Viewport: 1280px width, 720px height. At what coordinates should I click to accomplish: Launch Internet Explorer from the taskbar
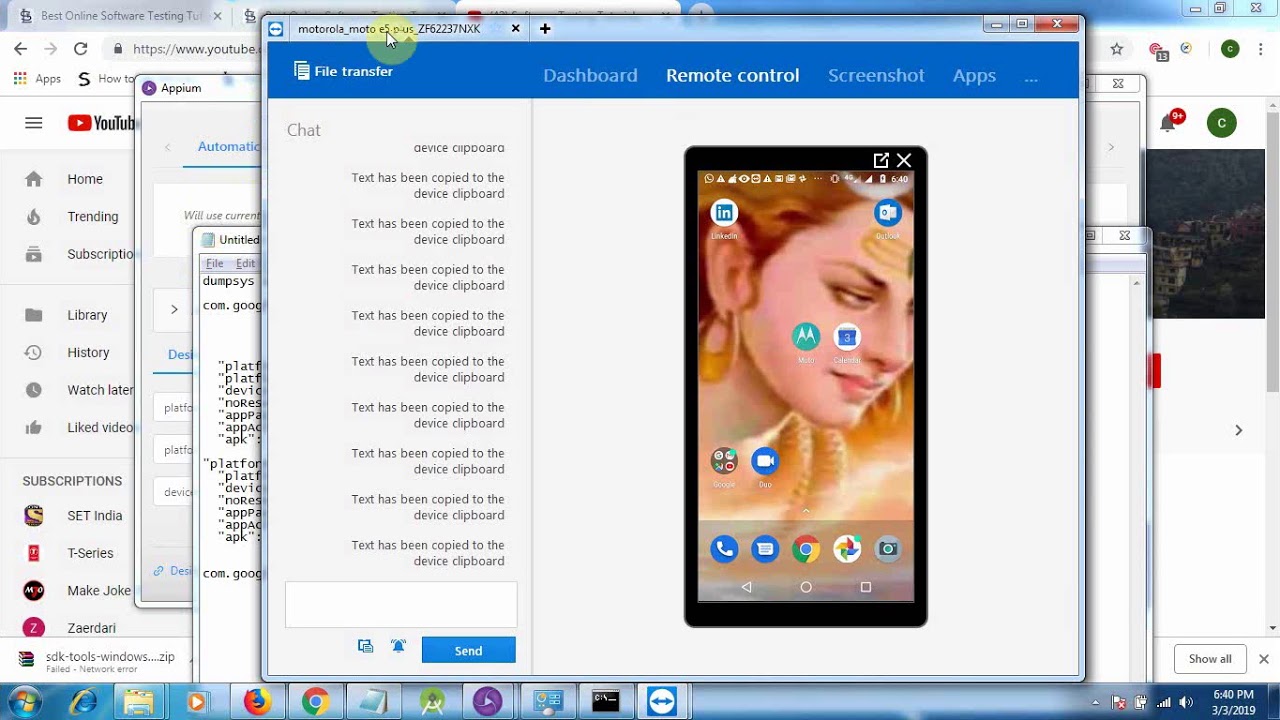(x=81, y=701)
